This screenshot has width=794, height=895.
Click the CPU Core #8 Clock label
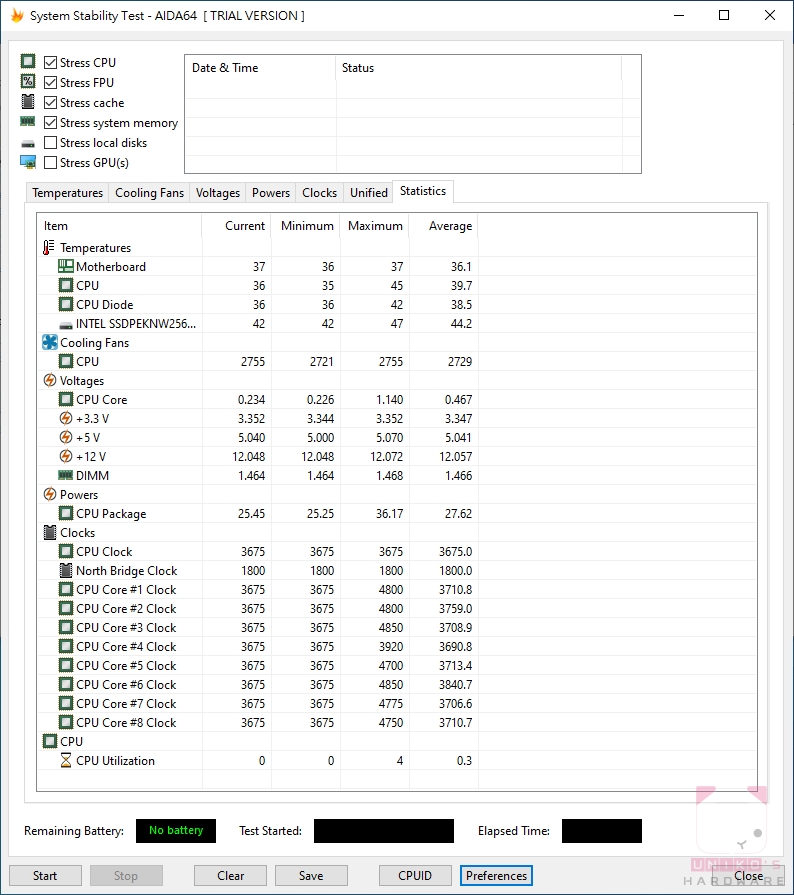(126, 723)
